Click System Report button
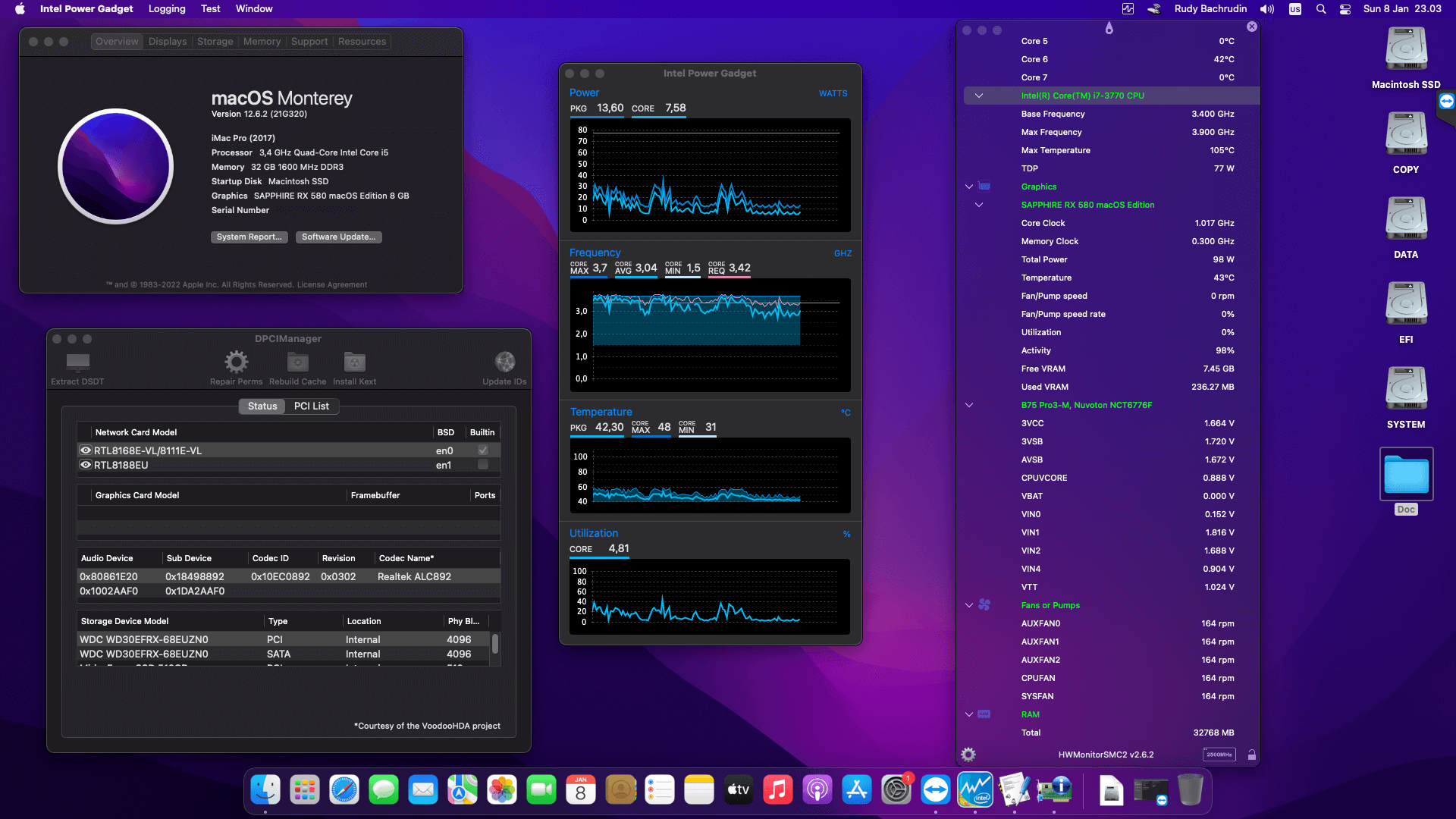1456x819 pixels. pos(249,237)
